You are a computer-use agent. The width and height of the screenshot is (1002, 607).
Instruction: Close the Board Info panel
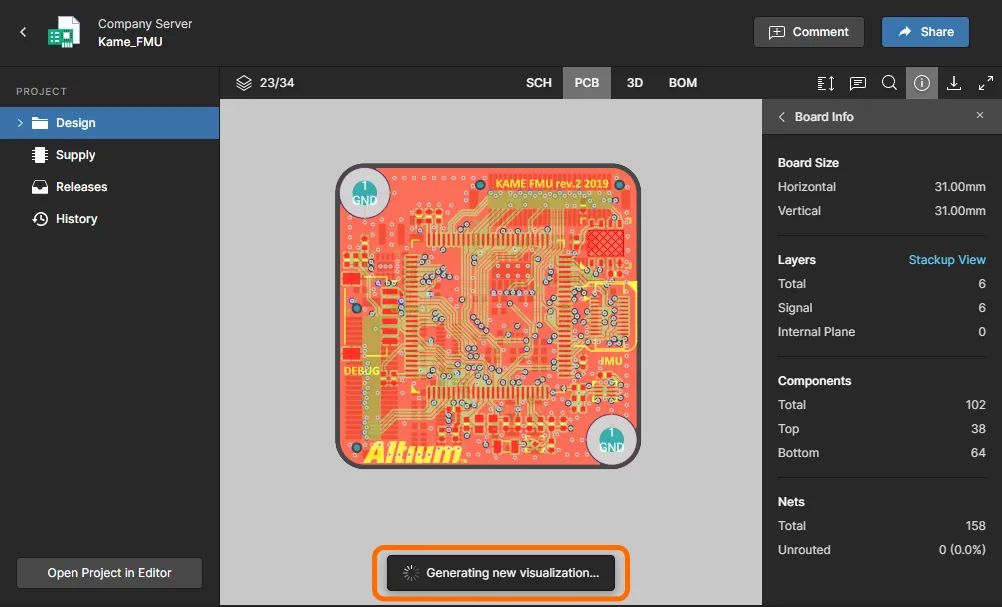pyautogui.click(x=980, y=115)
